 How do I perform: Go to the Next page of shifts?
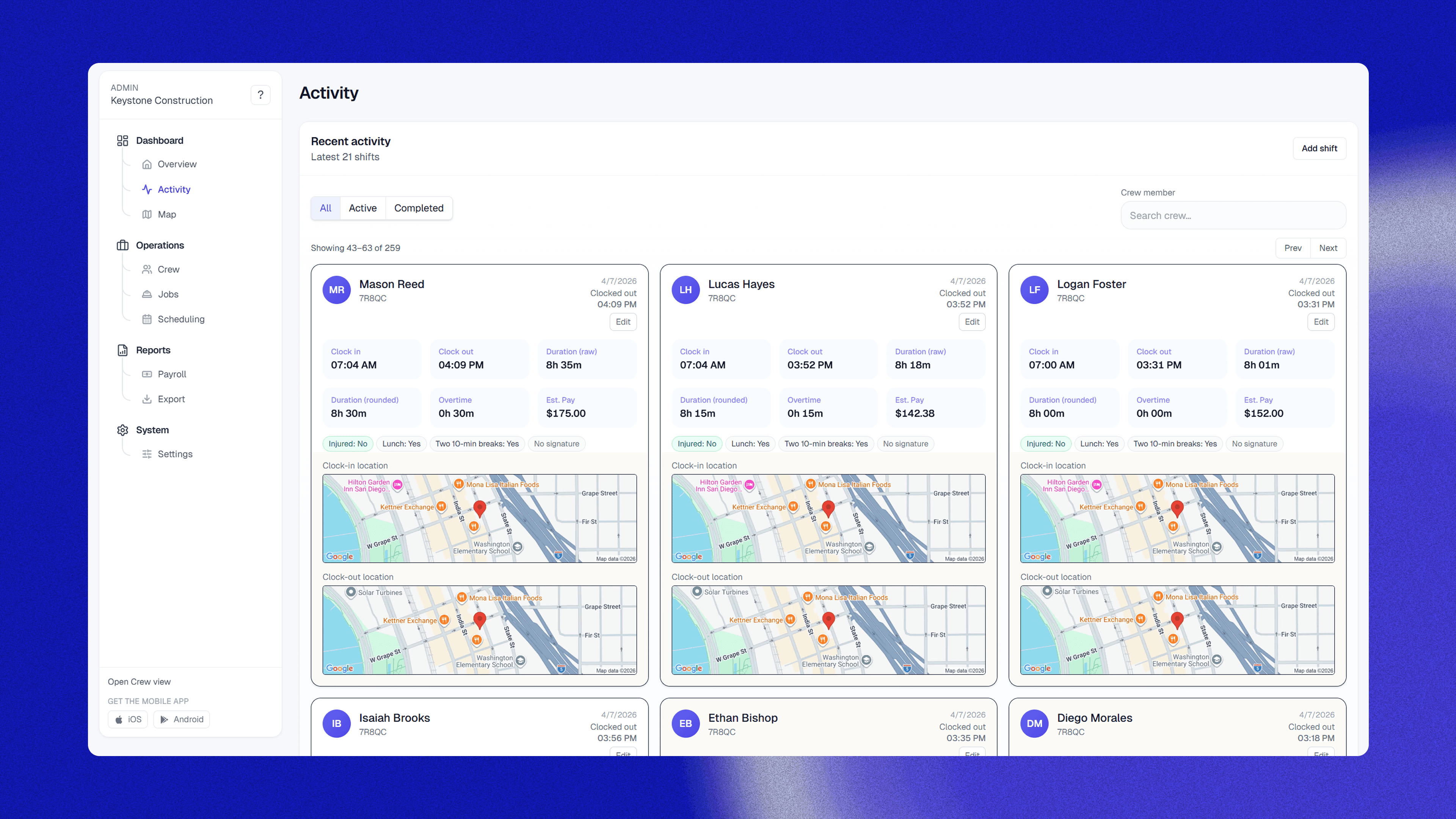click(x=1328, y=248)
